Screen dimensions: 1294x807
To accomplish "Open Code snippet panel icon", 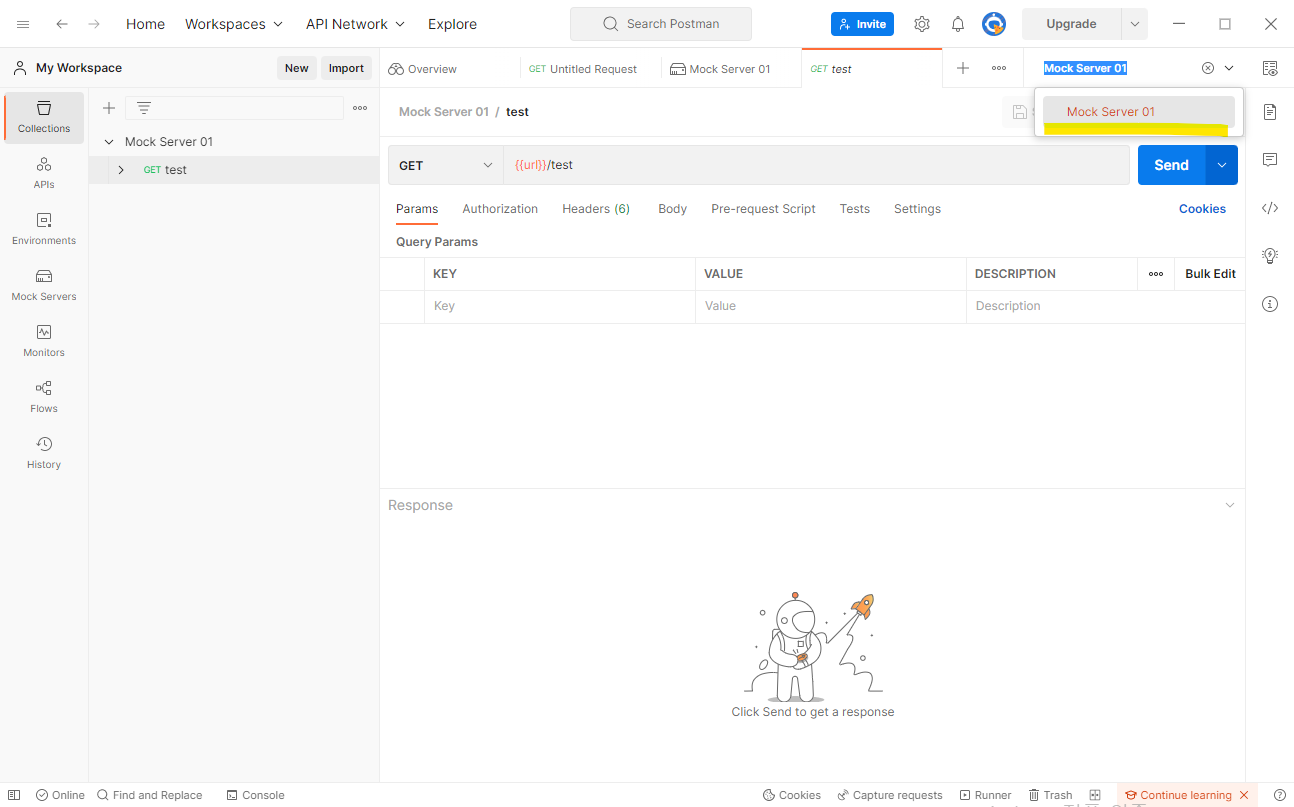I will [1270, 208].
